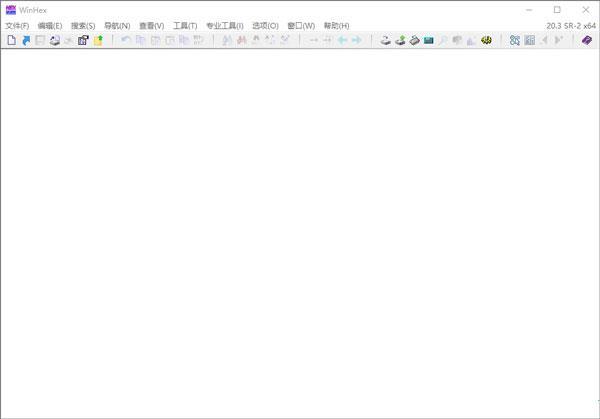Open the Open Disk toolbar icon
The height and width of the screenshot is (419, 600).
pos(385,41)
